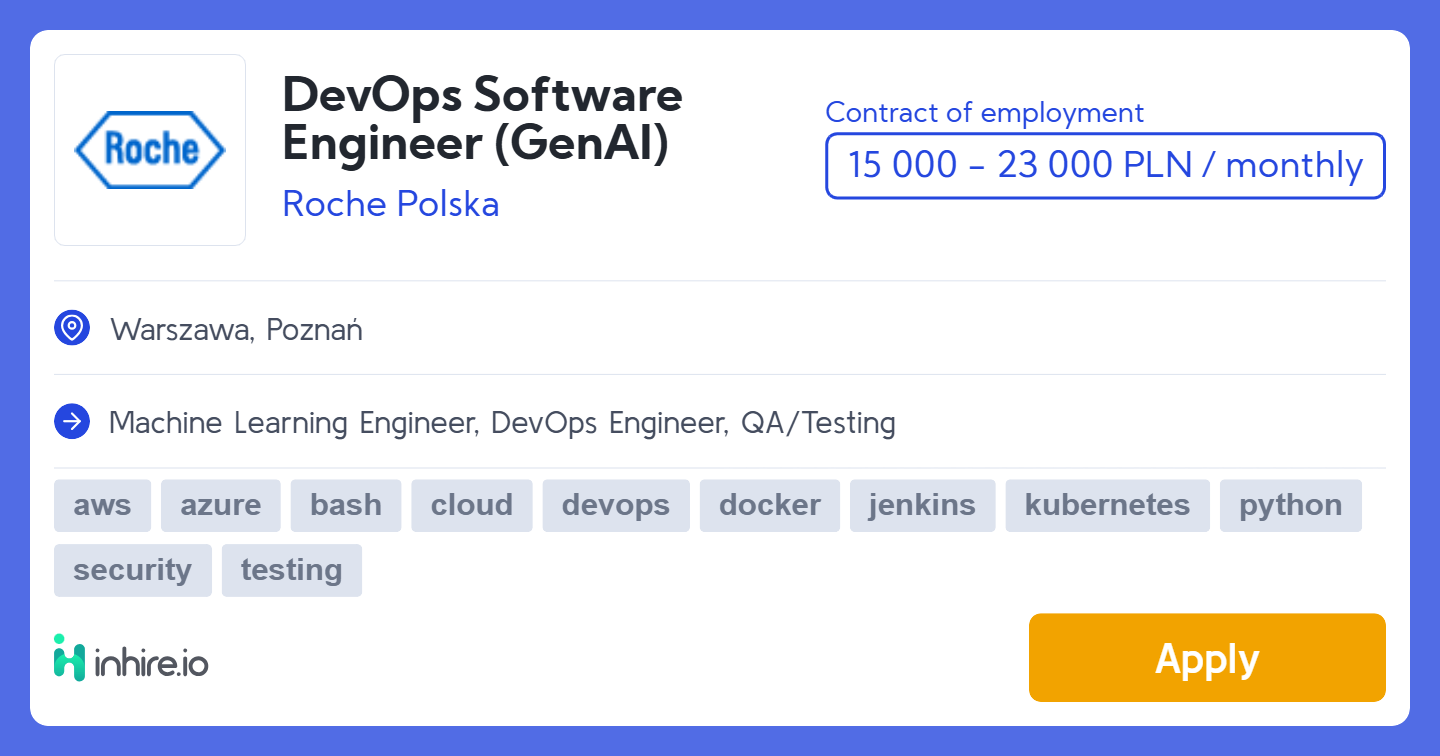
Task: Open the Roche Polska company link
Action: click(390, 204)
